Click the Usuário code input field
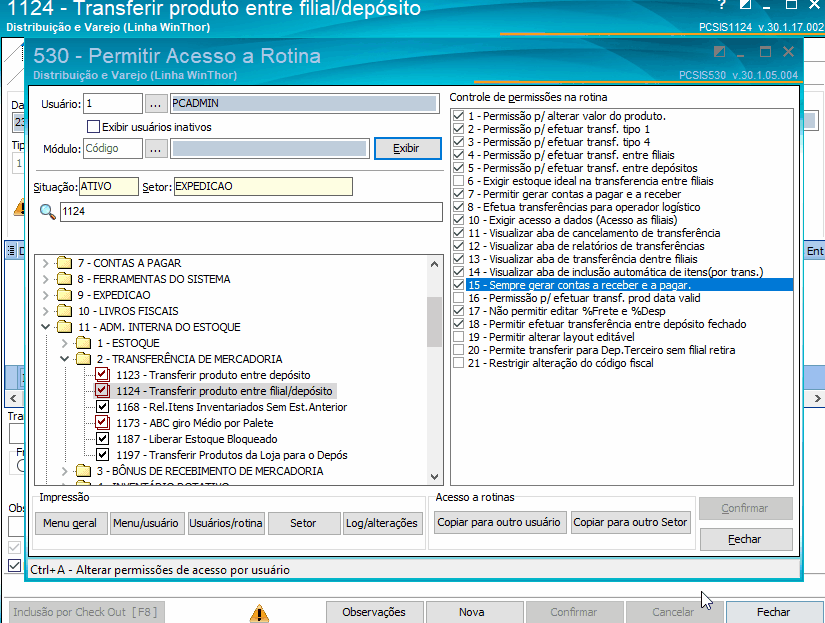The width and height of the screenshot is (825, 623). click(x=113, y=104)
